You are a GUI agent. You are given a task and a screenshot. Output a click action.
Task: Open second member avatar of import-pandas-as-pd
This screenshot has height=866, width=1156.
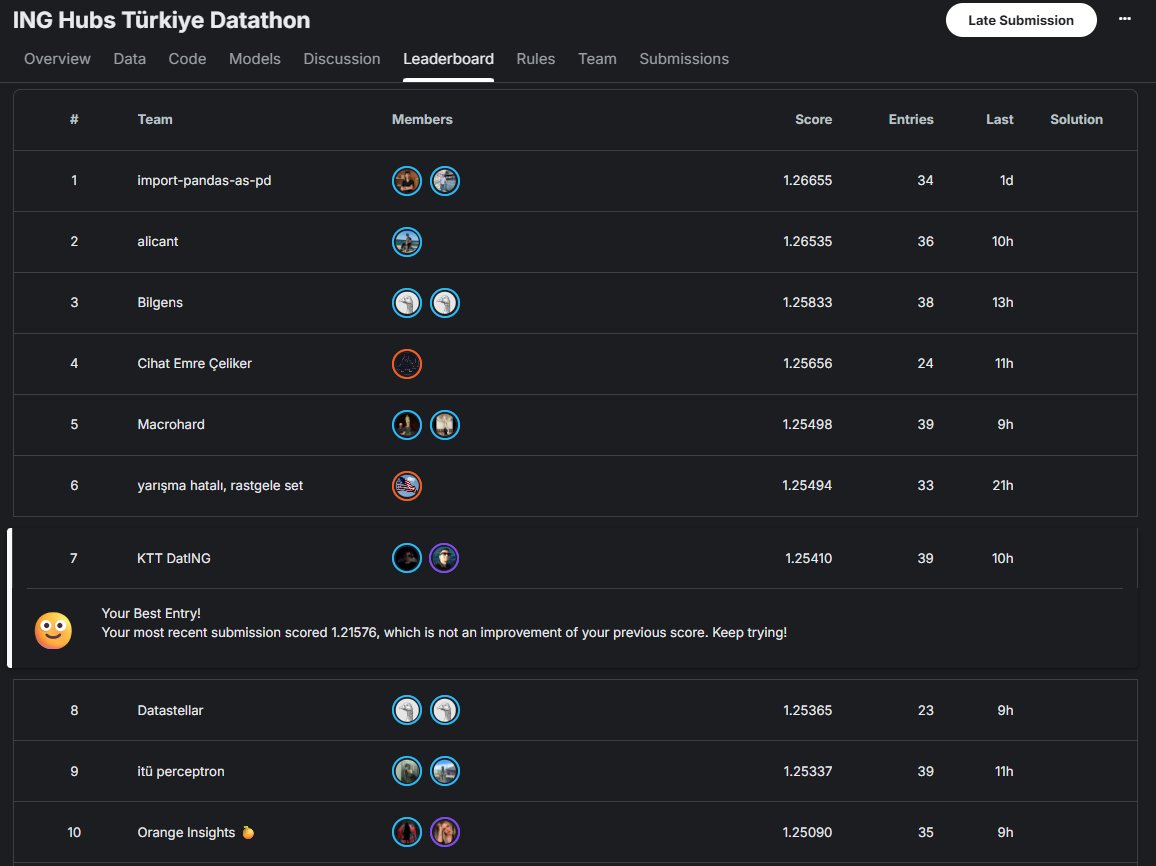point(445,181)
